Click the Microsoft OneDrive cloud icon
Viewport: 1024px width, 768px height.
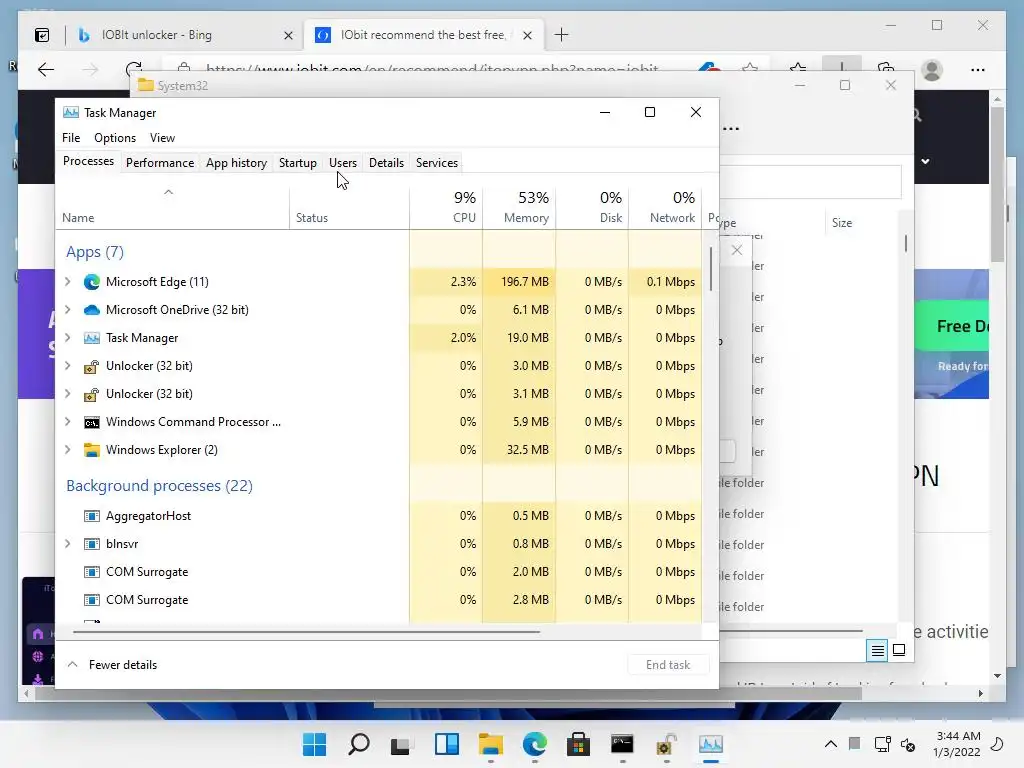pyautogui.click(x=92, y=310)
